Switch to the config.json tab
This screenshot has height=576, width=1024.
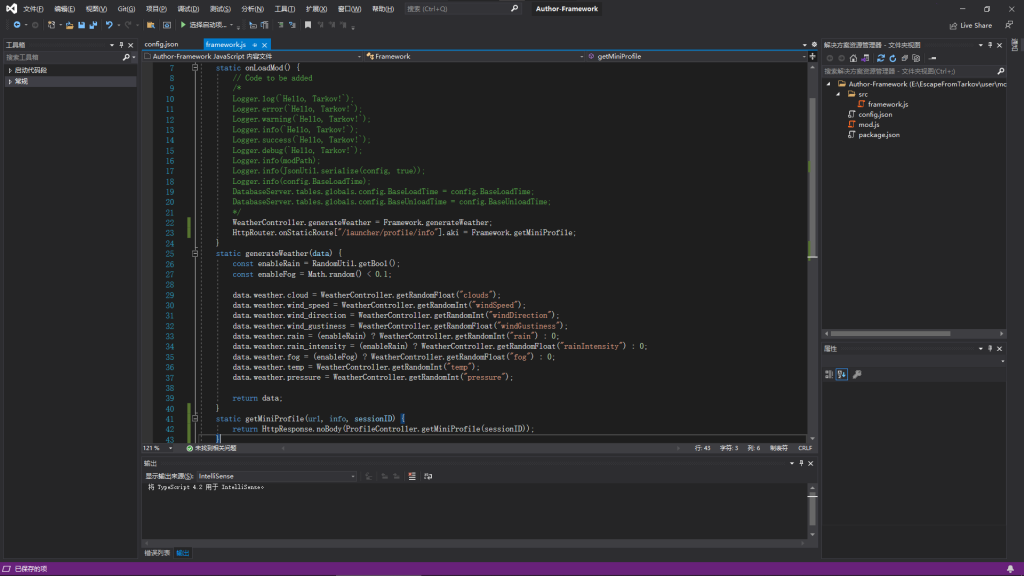click(161, 44)
